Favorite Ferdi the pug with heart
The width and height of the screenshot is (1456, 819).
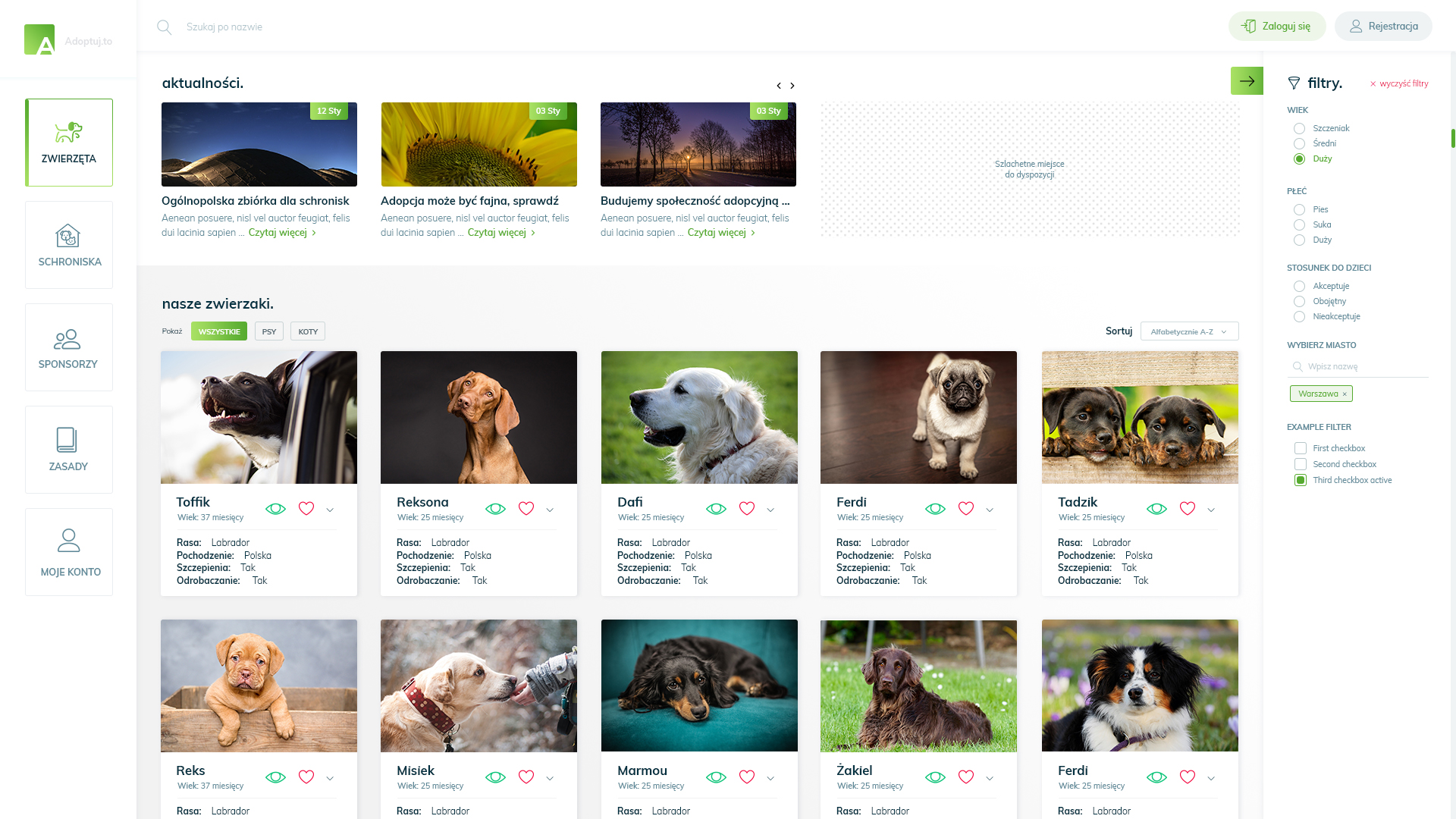[x=966, y=509]
